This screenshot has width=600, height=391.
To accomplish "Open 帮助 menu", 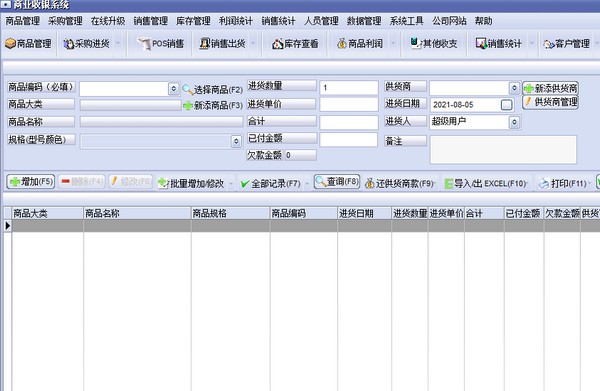I will [483, 21].
